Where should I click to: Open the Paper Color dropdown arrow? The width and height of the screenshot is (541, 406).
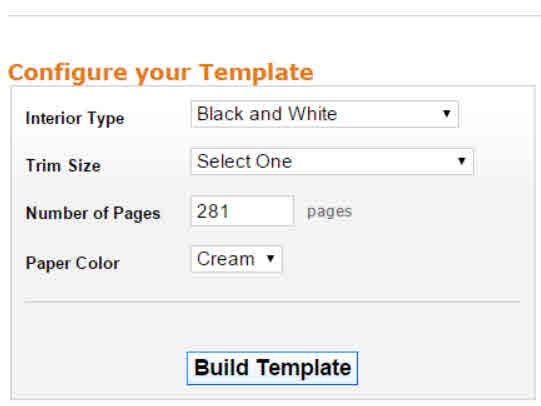pyautogui.click(x=270, y=259)
